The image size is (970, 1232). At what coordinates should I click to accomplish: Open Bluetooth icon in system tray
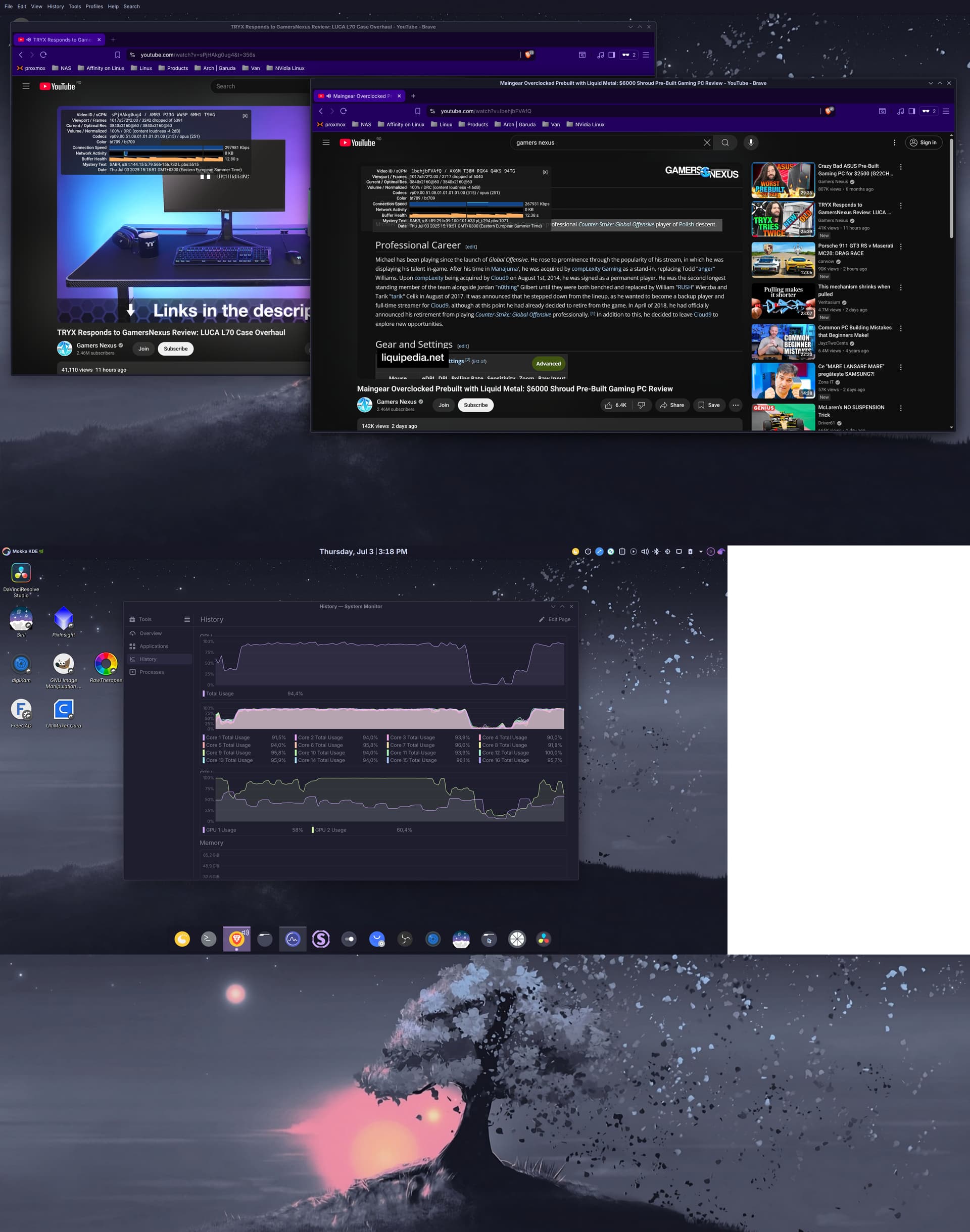pos(656,551)
